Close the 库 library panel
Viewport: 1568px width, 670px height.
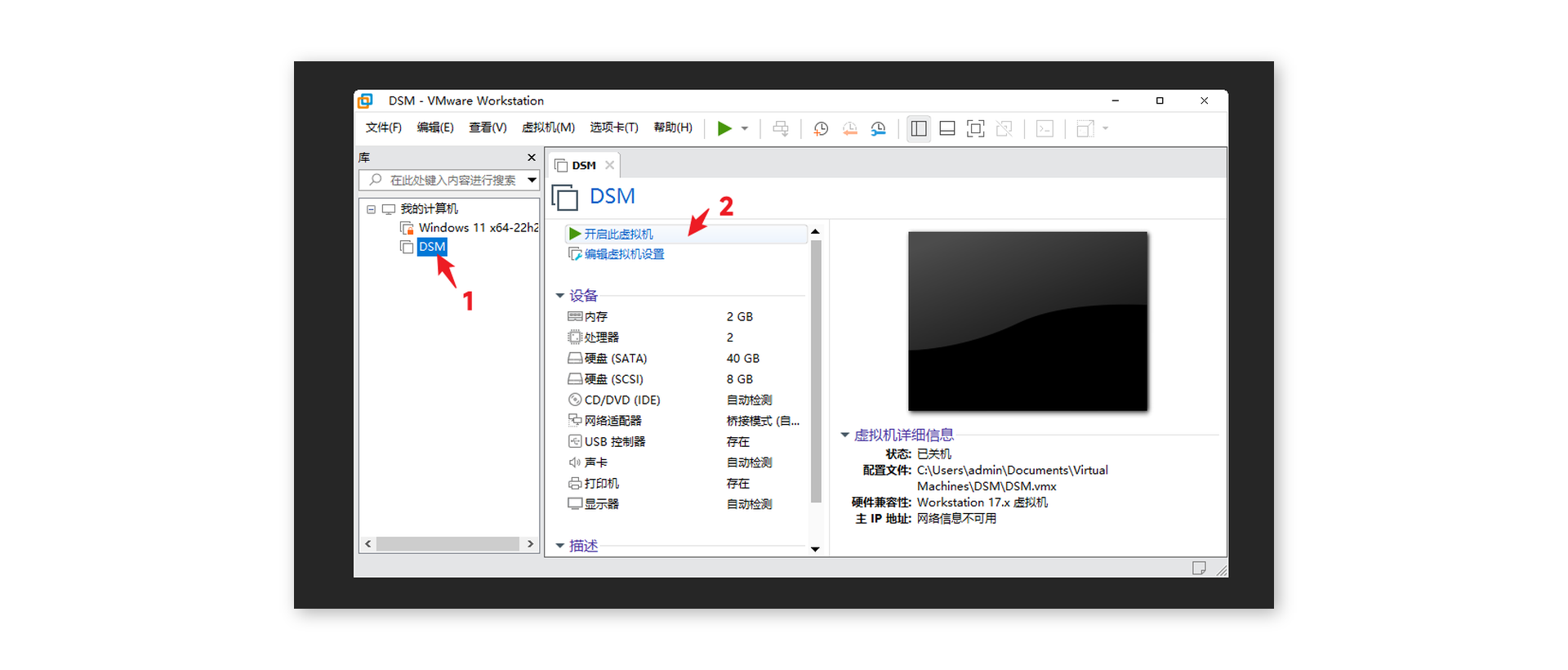pos(532,158)
